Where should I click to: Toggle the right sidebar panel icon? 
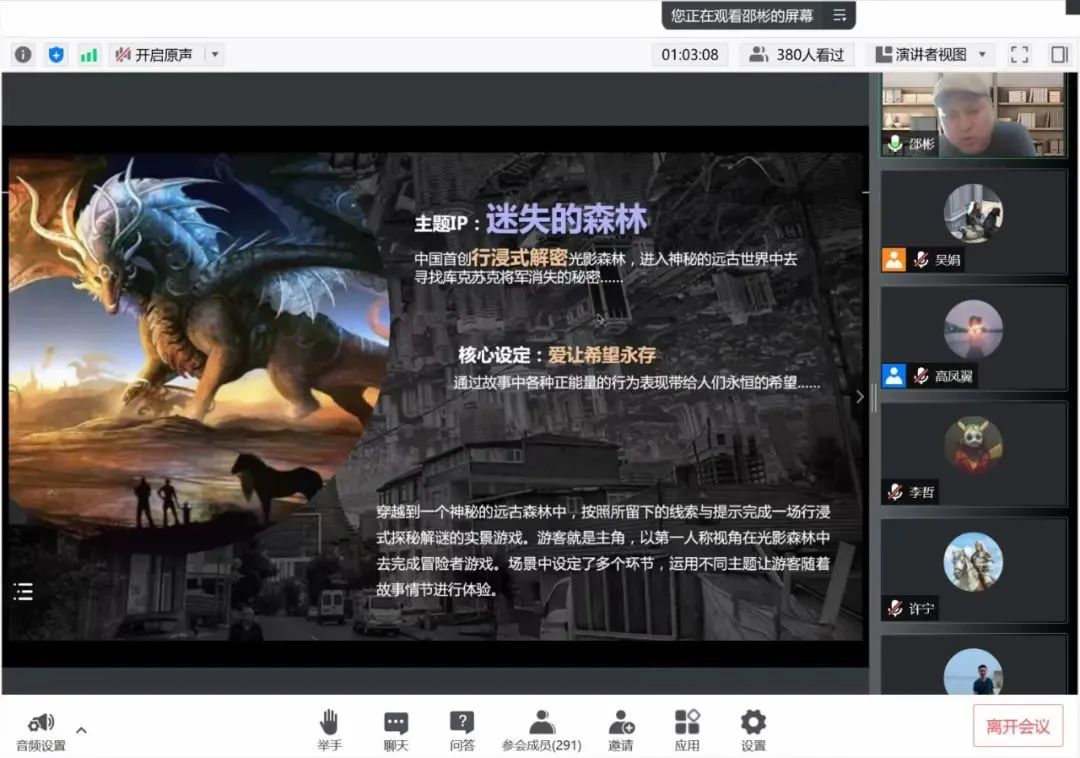click(x=1058, y=55)
